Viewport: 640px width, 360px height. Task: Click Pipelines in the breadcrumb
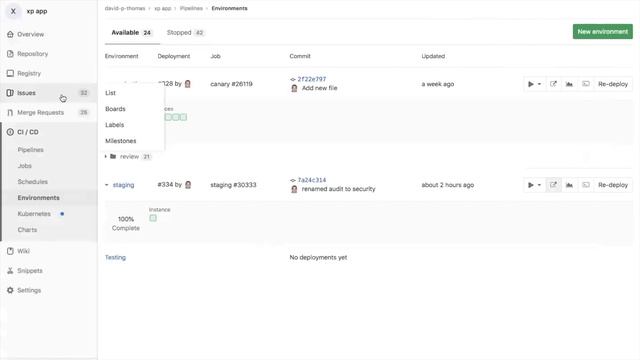pos(191,8)
